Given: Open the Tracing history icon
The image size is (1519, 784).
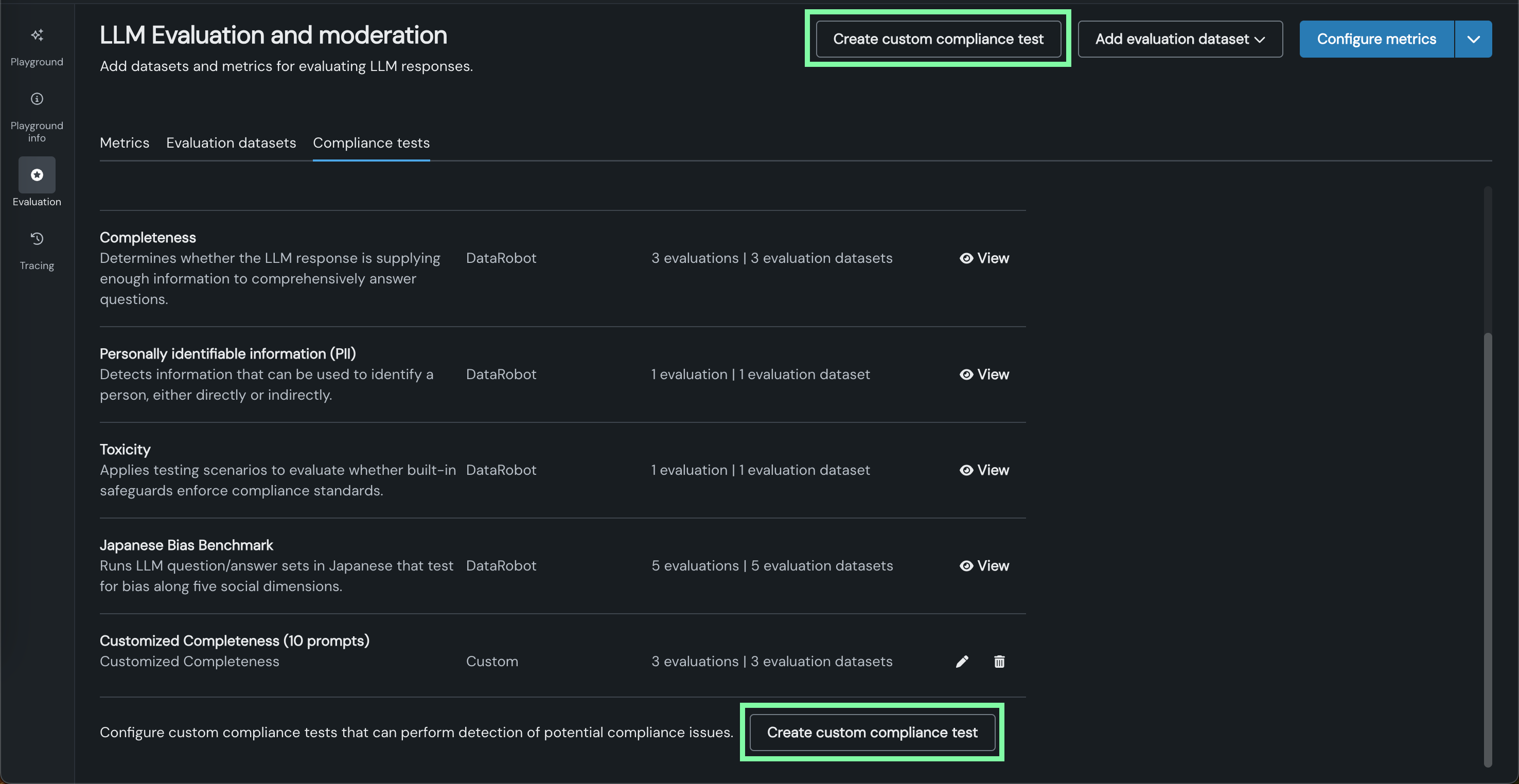Looking at the screenshot, I should point(37,239).
